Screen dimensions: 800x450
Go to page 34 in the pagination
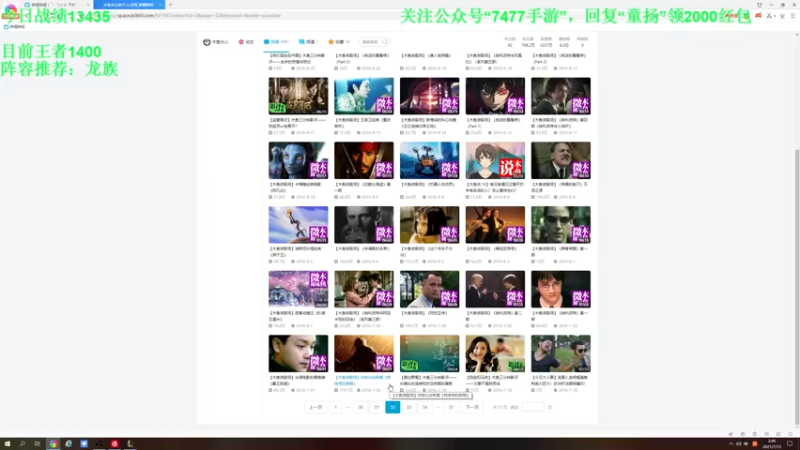[x=424, y=407]
